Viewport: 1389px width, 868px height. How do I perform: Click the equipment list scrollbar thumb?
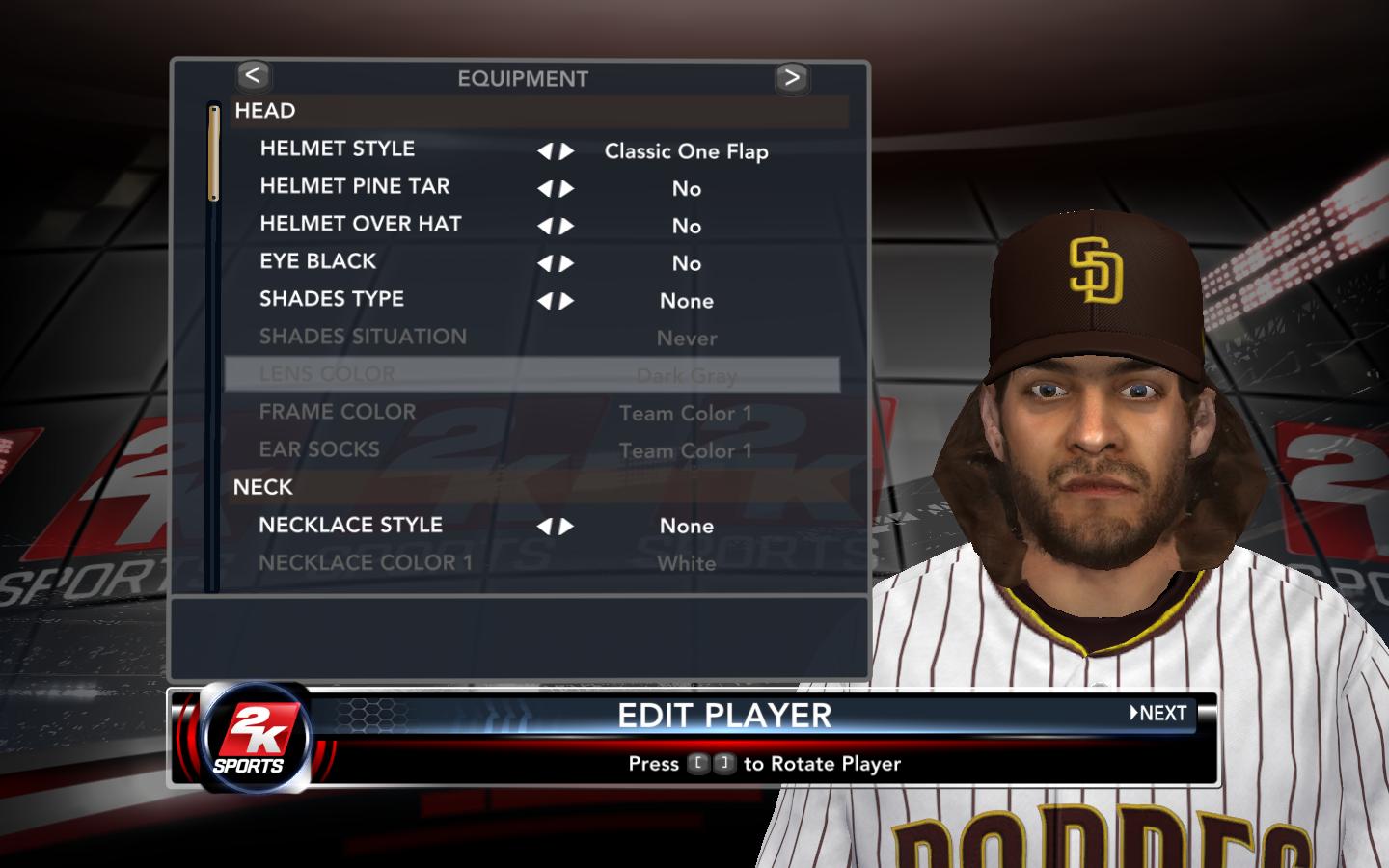tap(214, 152)
